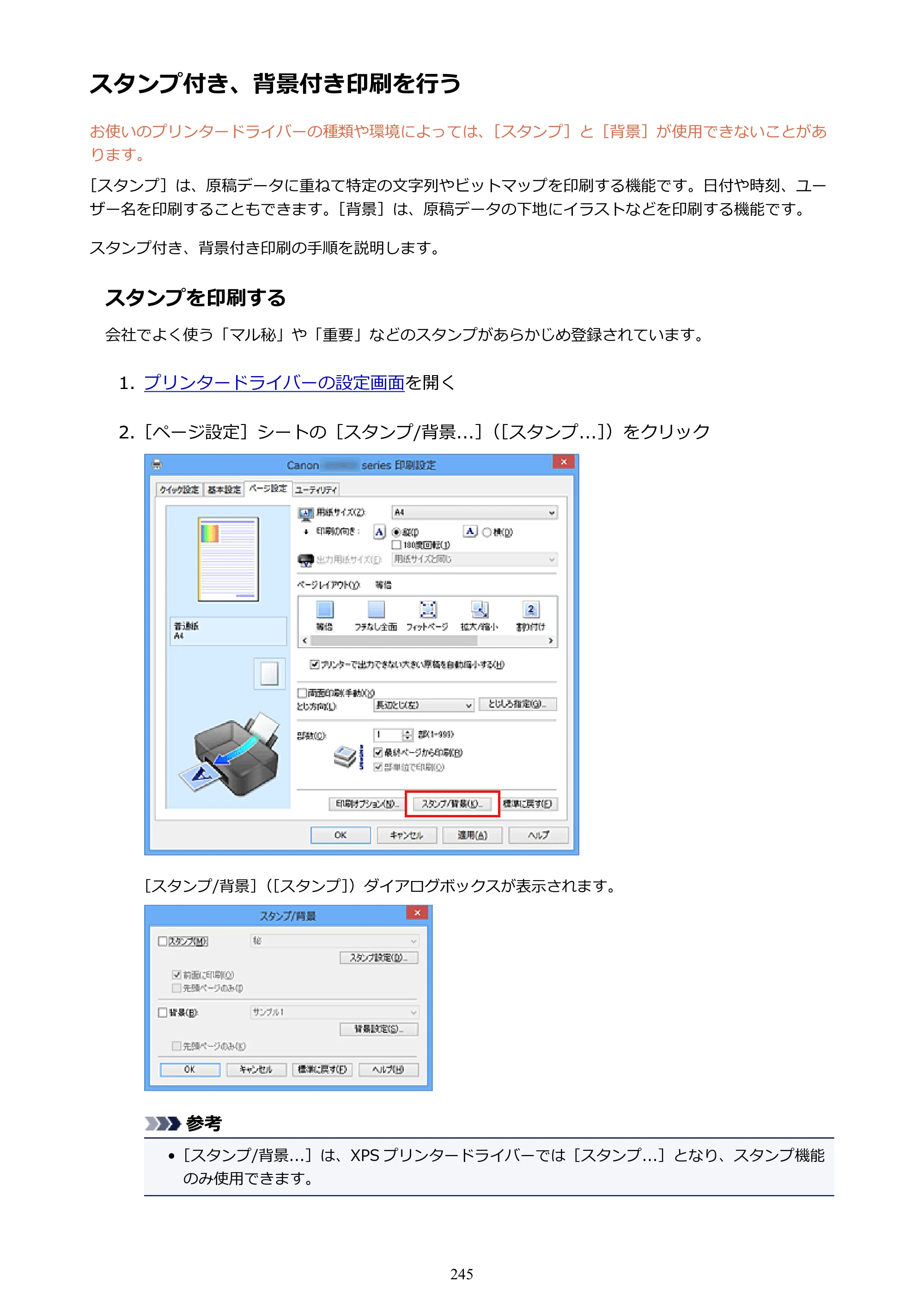Screen dimensions: 924x1307
Task: Enable the 背景(B) checkbox
Action: click(x=163, y=1013)
